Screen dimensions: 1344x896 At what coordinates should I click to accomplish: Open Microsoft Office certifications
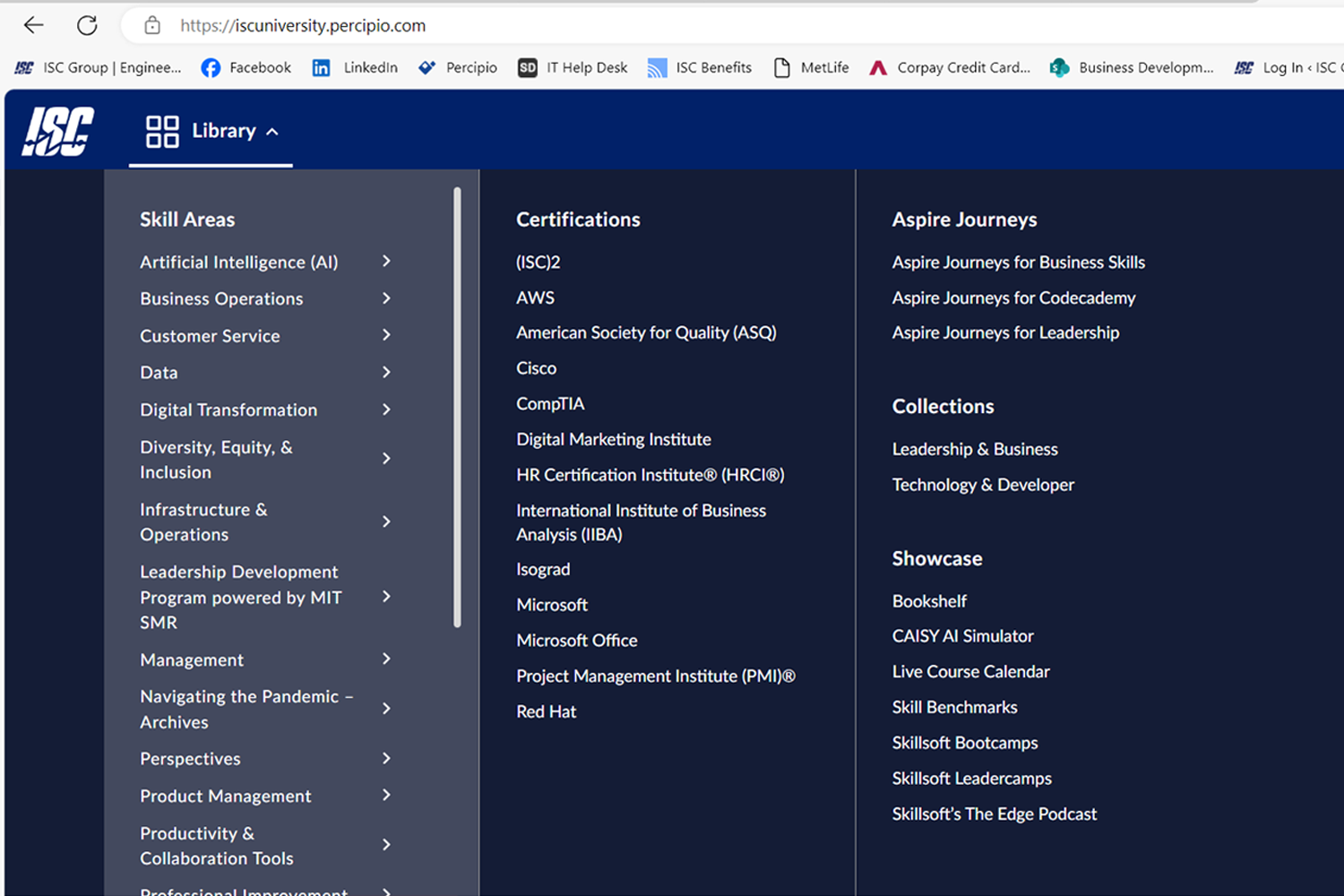[x=577, y=641]
